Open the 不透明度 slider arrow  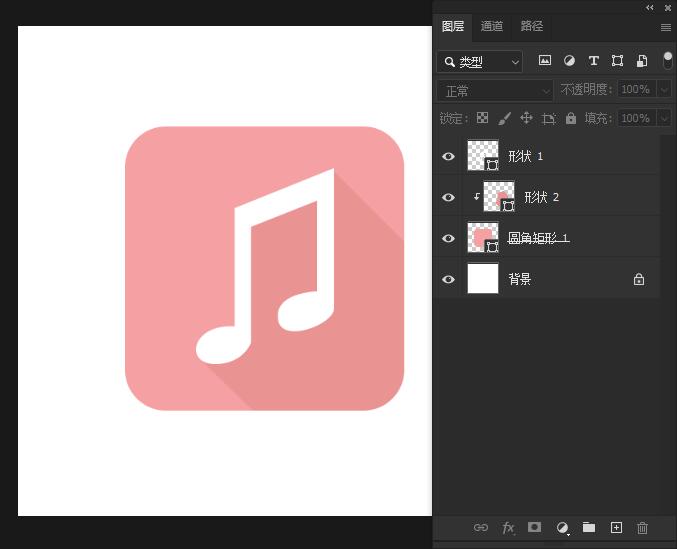click(664, 89)
